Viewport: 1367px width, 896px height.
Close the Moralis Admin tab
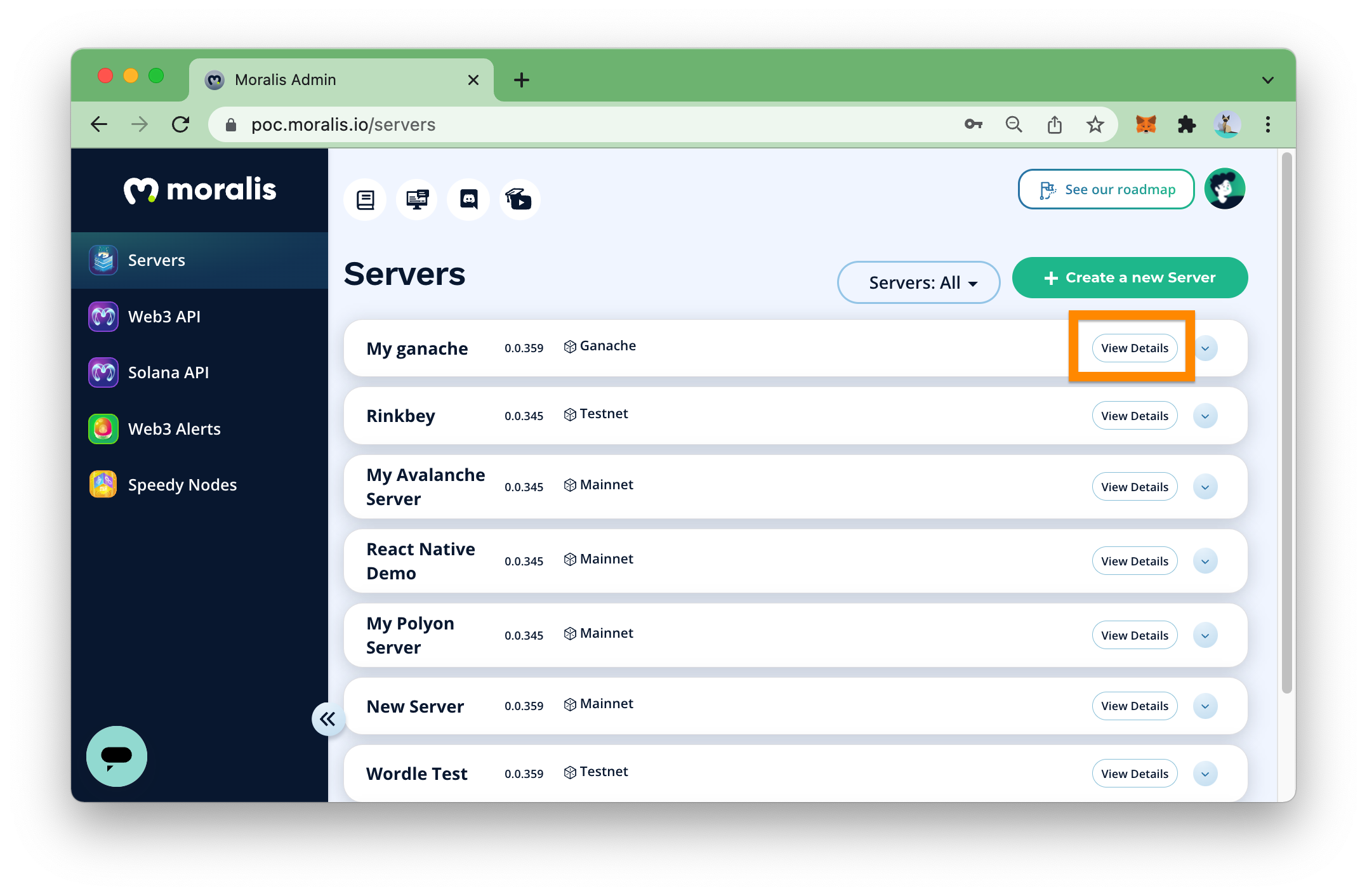coord(473,80)
